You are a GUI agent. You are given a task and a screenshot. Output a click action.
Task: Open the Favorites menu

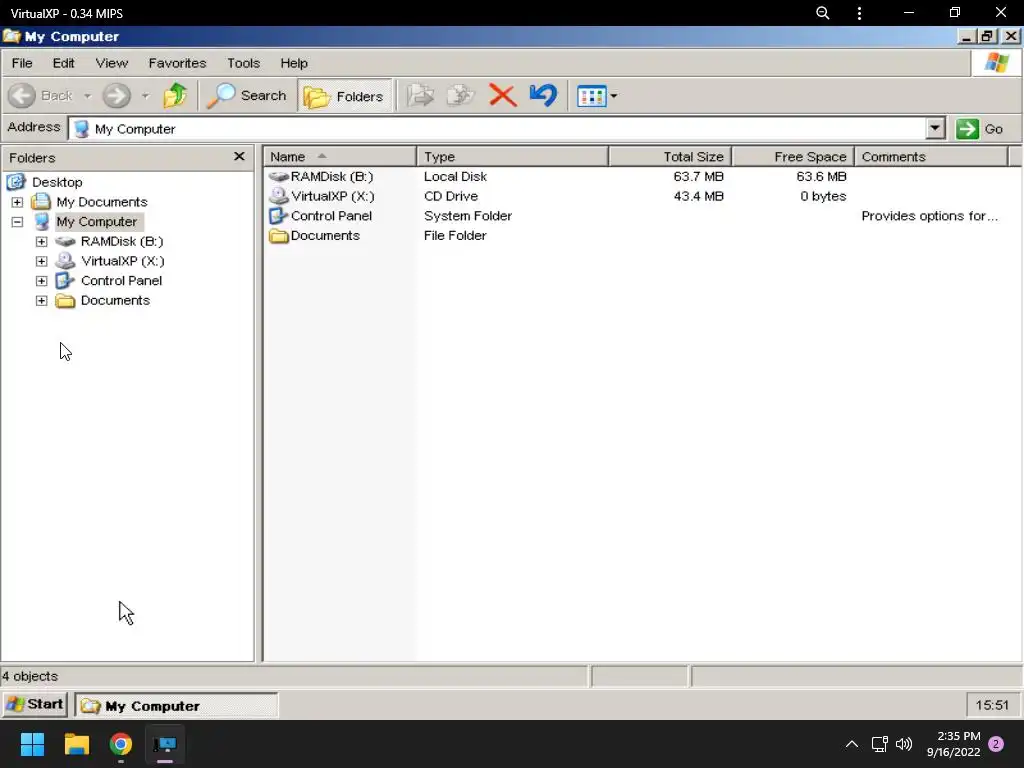coord(177,63)
